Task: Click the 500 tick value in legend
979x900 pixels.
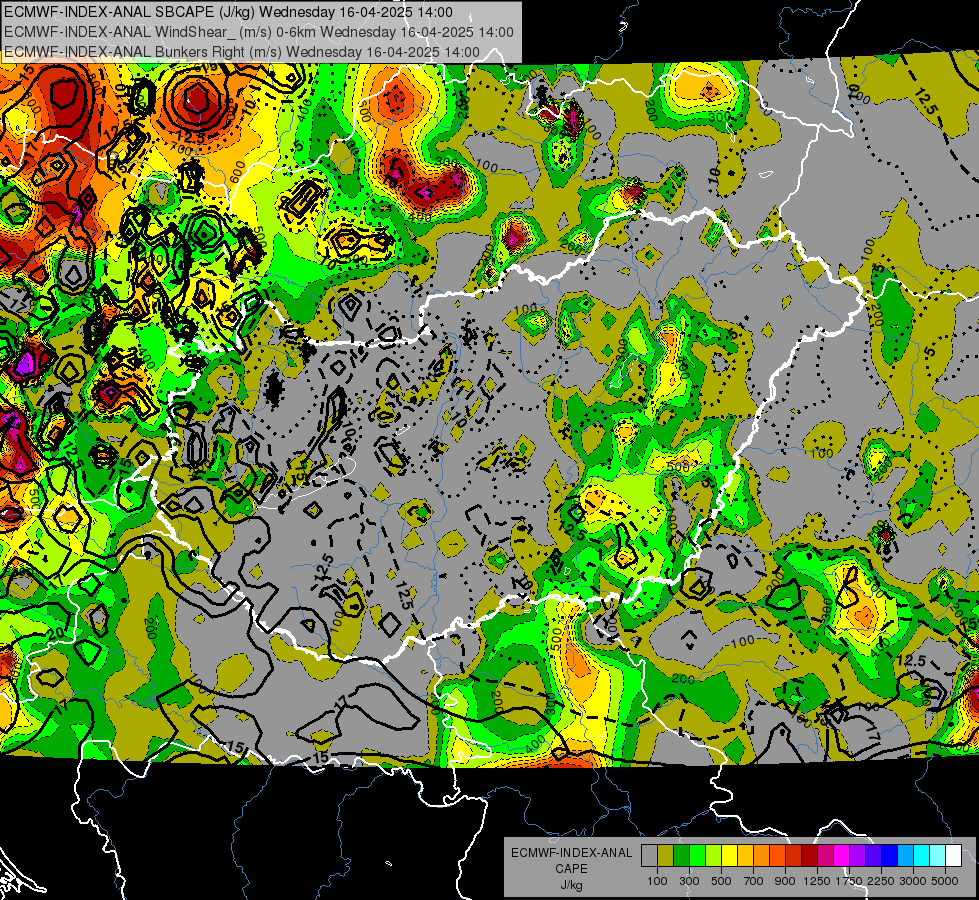Action: (721, 881)
